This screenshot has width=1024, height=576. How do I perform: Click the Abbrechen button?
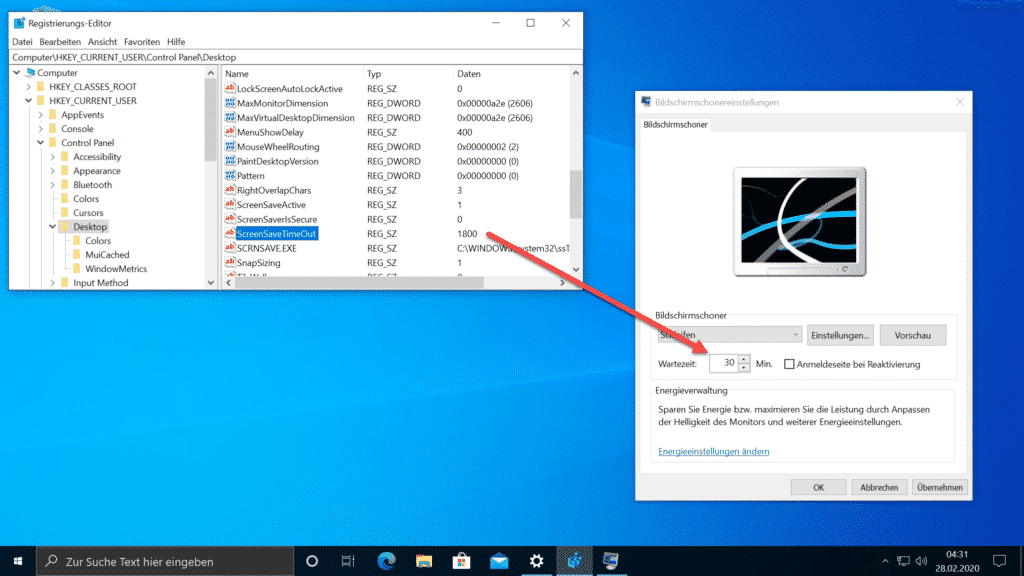click(x=879, y=487)
